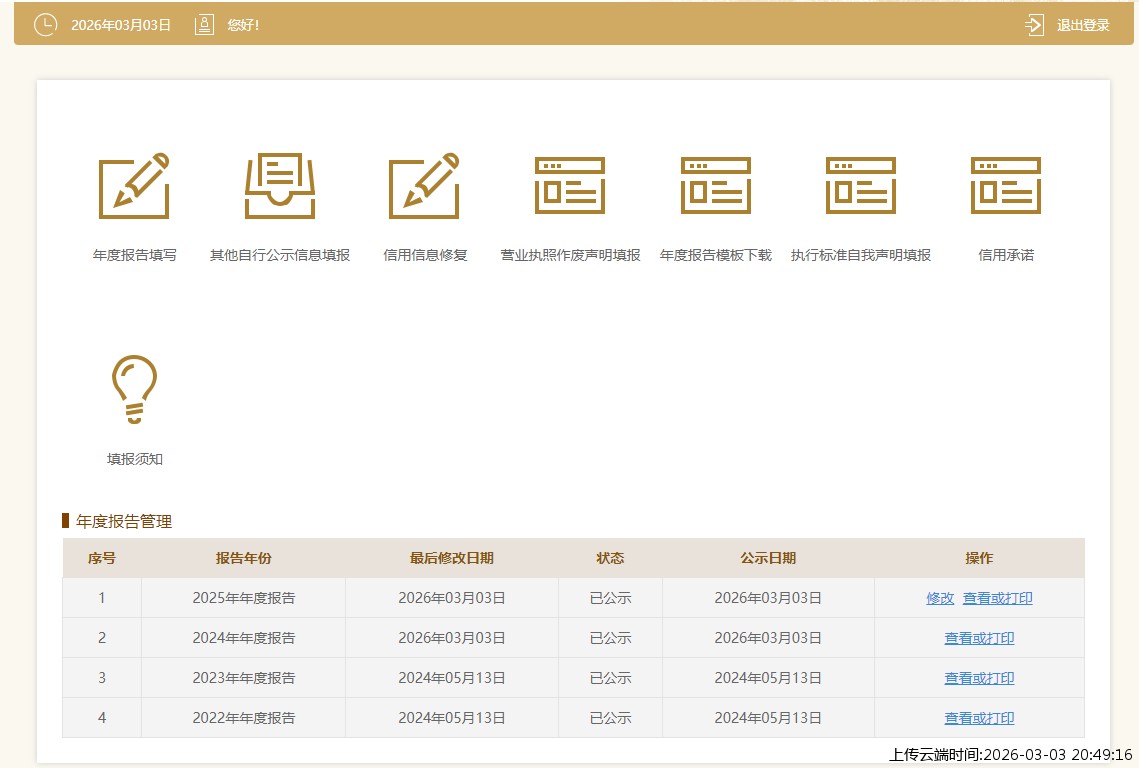Click the 退出登录 text link
Viewport: 1139px width, 768px height.
[1083, 25]
